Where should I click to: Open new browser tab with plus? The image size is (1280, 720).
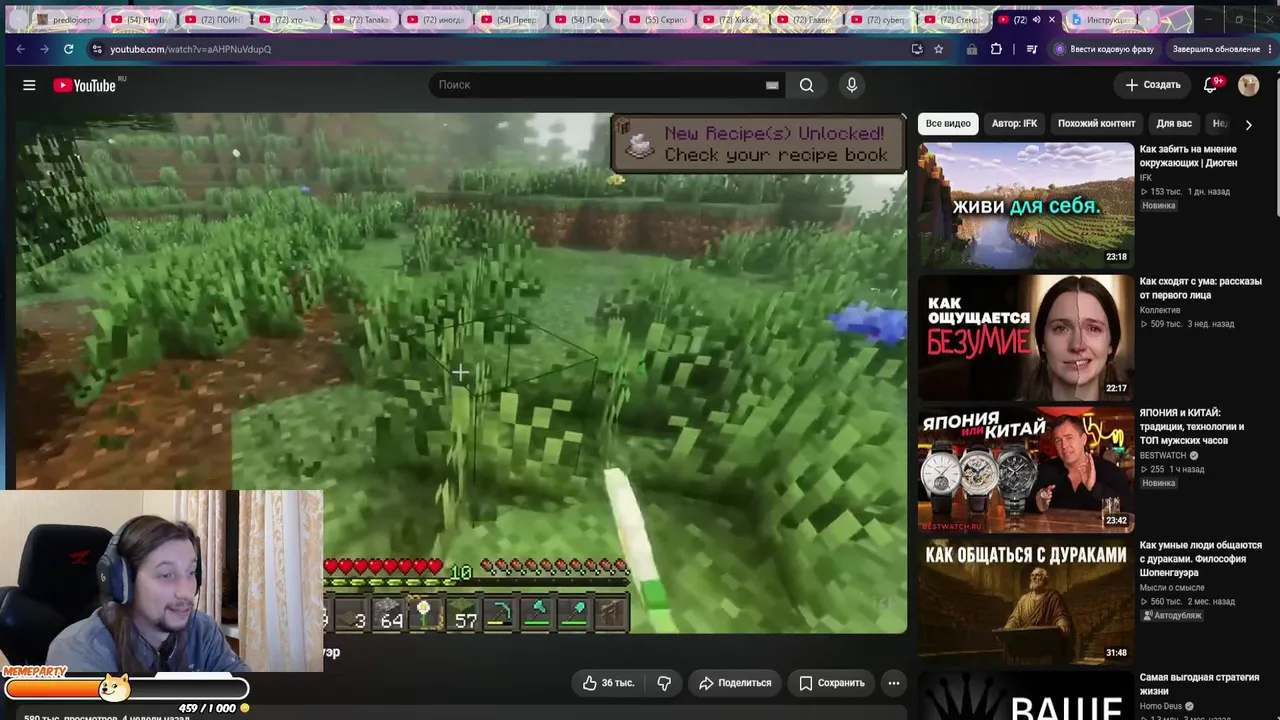[x=1148, y=20]
